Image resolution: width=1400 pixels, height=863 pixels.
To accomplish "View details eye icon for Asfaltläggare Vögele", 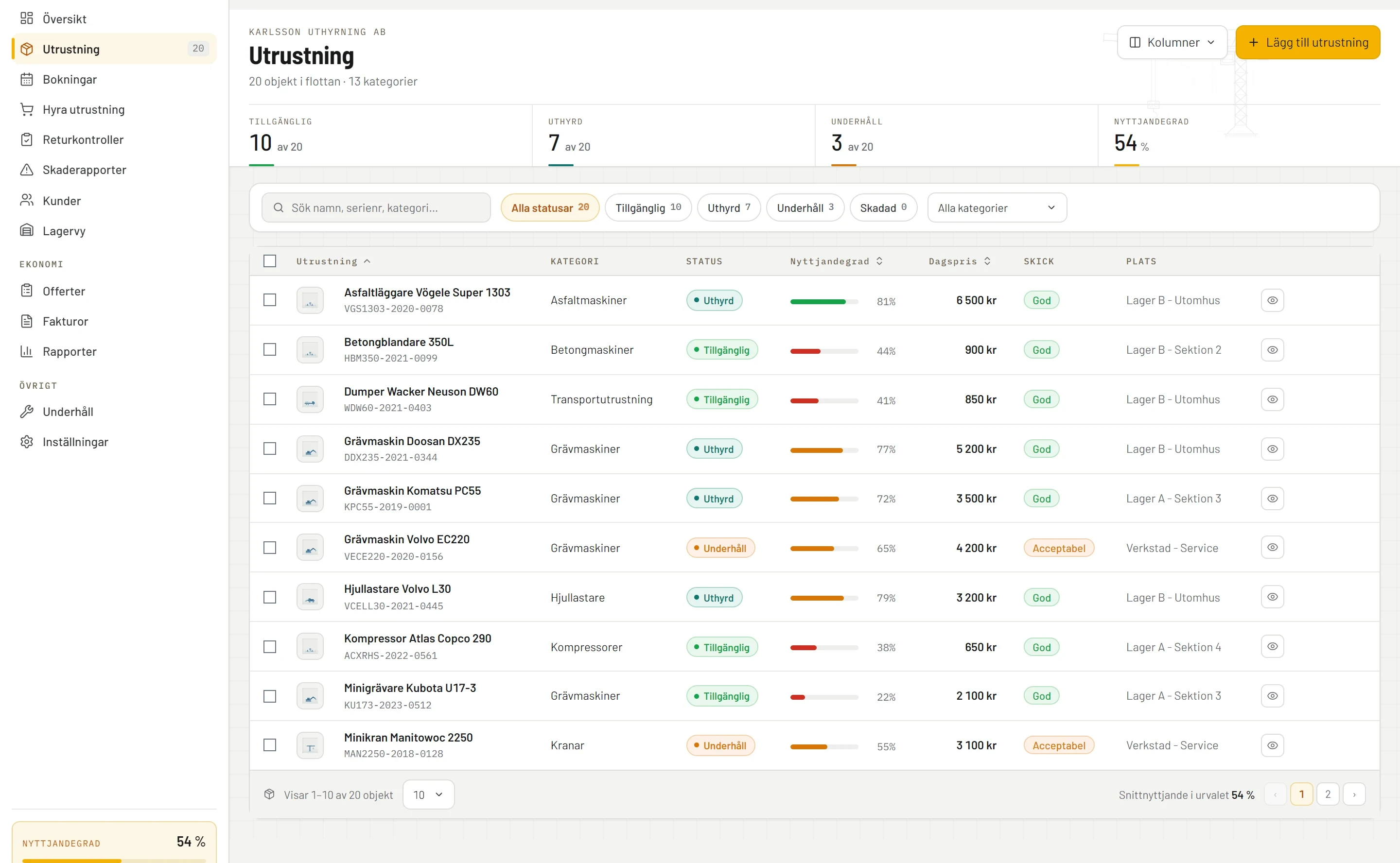I will pyautogui.click(x=1272, y=300).
